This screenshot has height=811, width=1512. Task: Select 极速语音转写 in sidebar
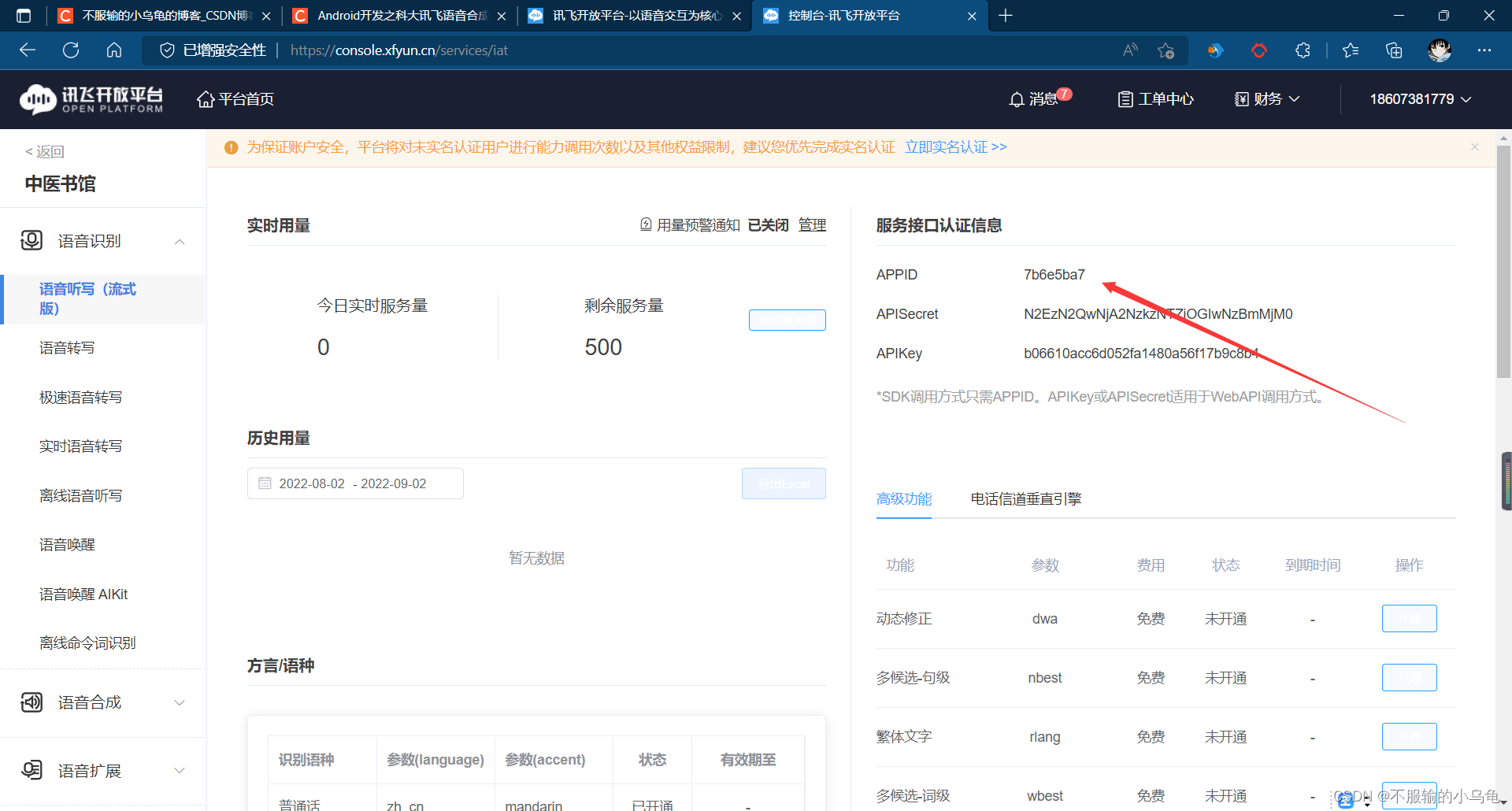point(80,398)
